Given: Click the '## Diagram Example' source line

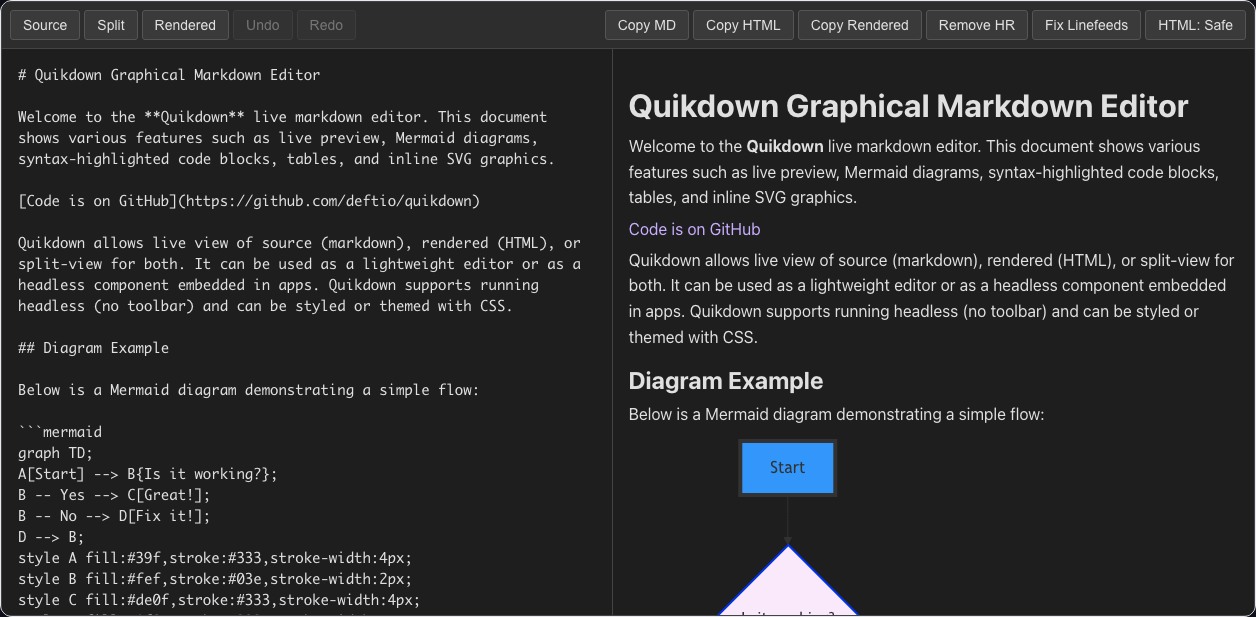Looking at the screenshot, I should click(x=93, y=348).
